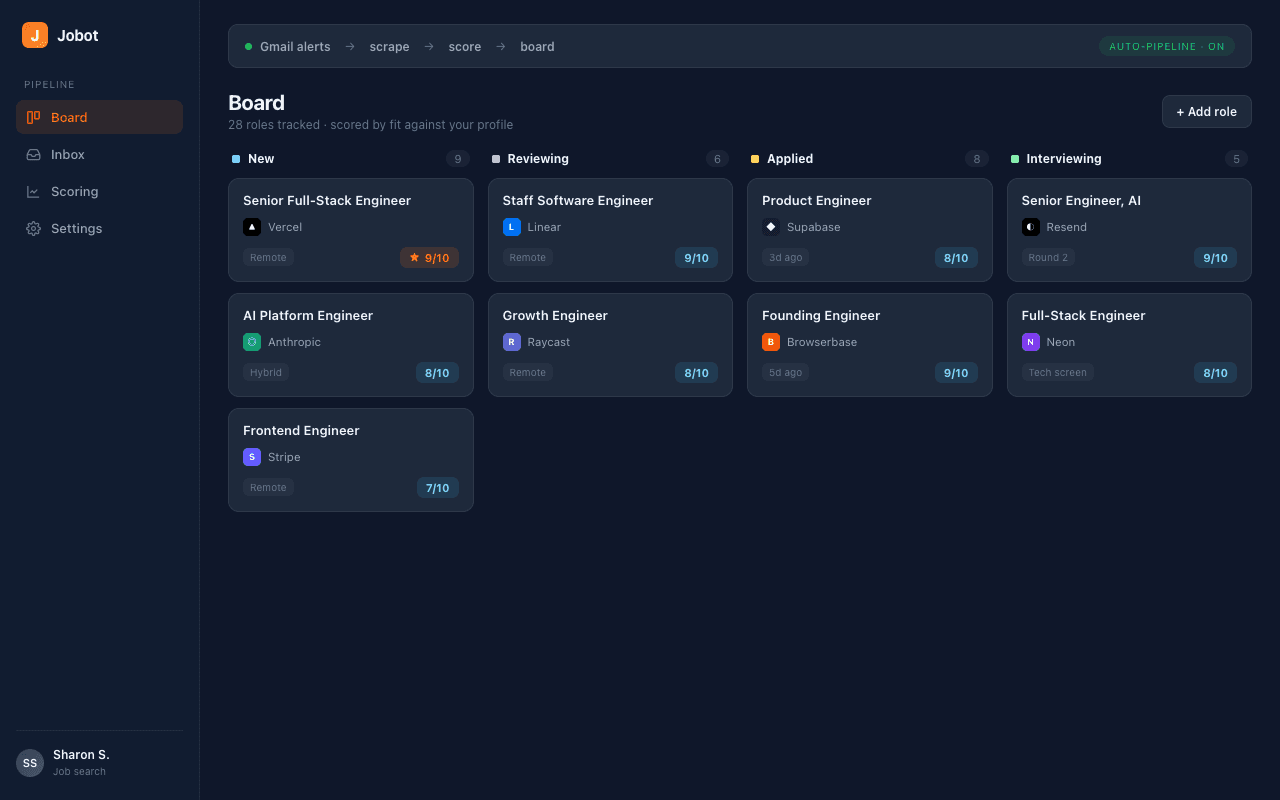
Task: Click the Remote tag on the Vercel card
Action: click(x=268, y=257)
